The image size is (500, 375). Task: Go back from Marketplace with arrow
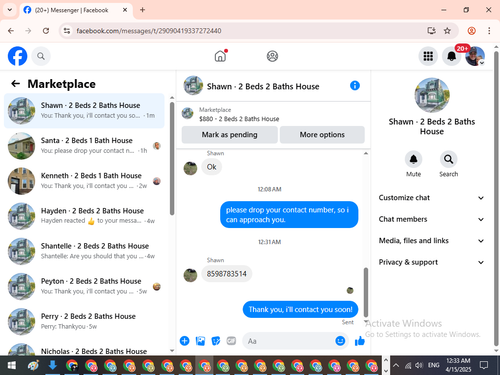click(15, 84)
